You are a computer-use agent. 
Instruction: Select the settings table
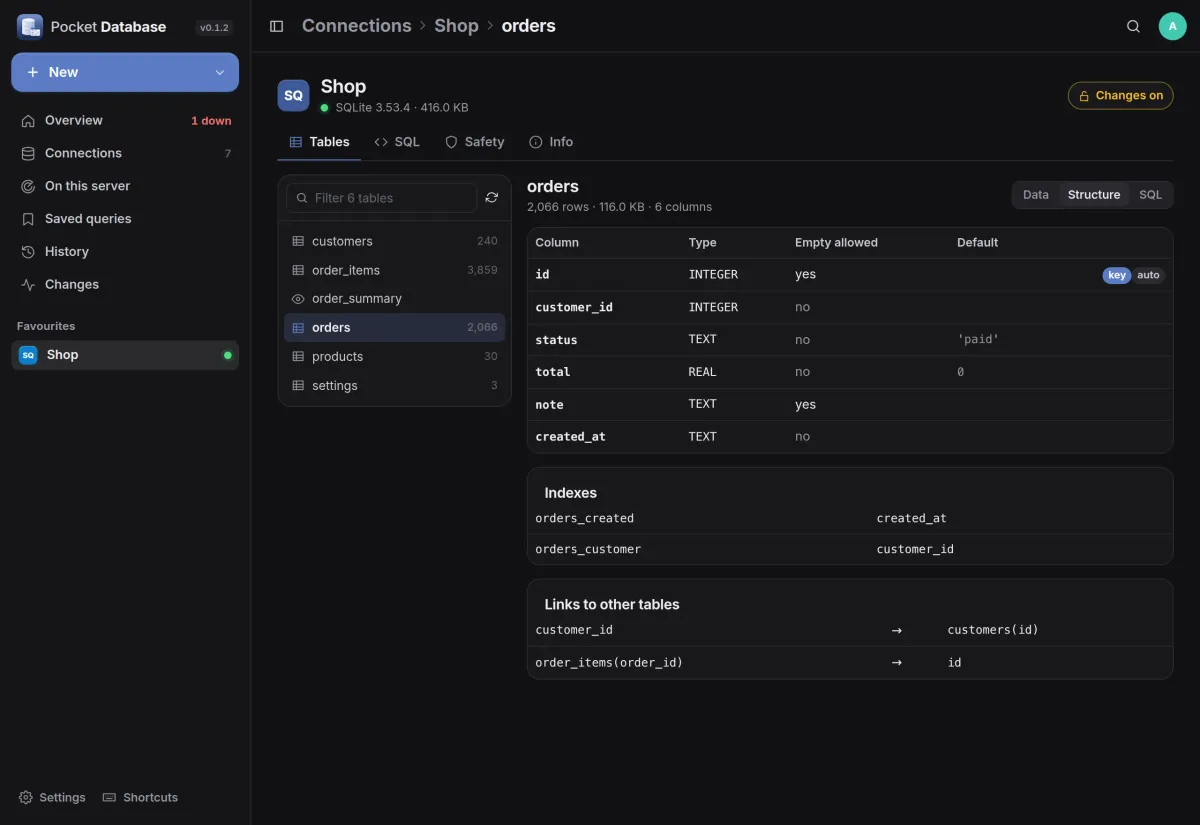[395, 385]
